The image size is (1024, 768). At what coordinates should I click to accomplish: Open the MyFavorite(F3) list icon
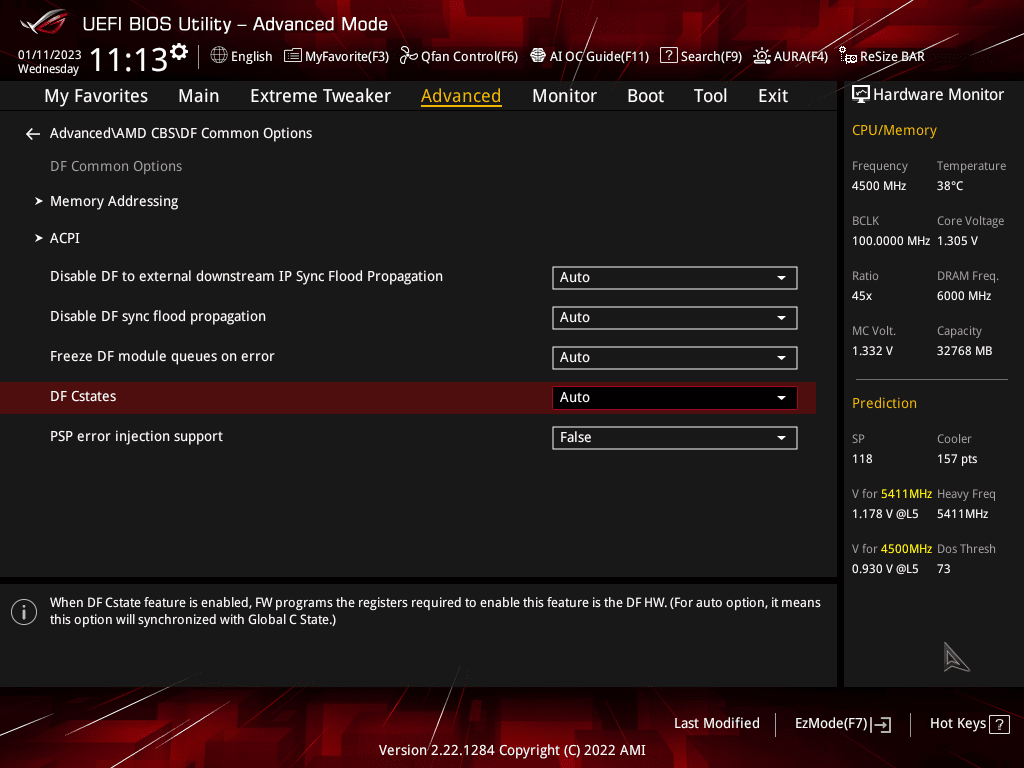coord(293,56)
